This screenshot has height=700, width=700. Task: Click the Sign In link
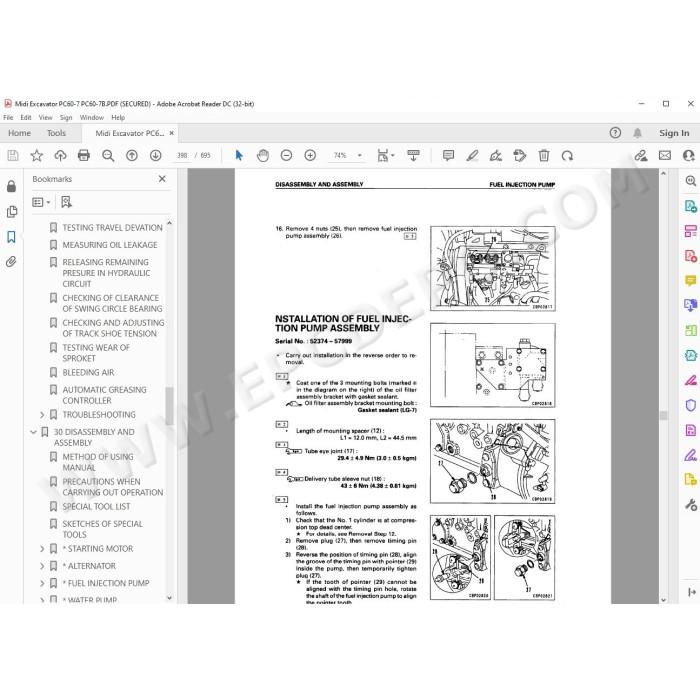coord(674,133)
